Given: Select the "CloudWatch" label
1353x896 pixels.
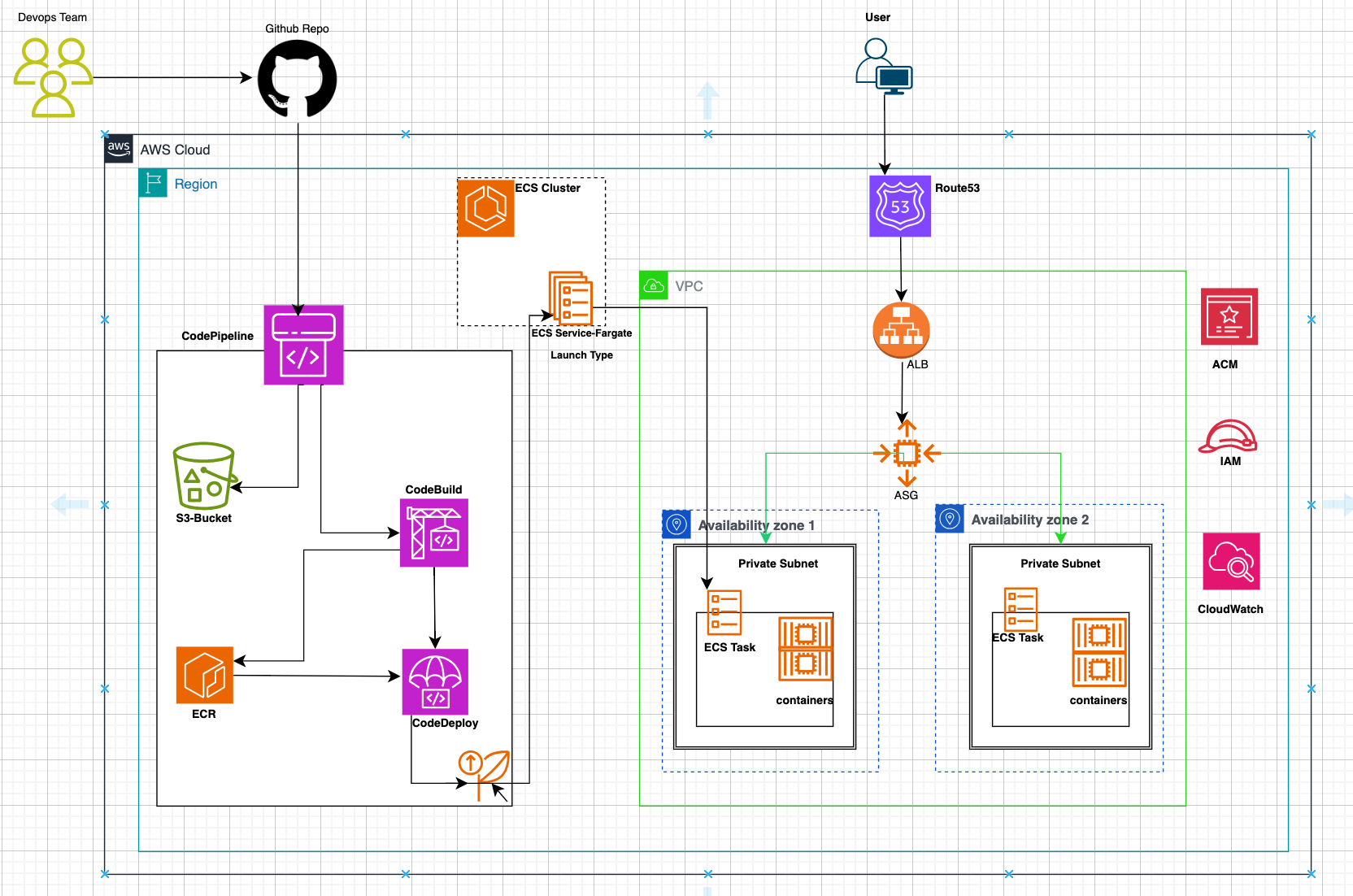Looking at the screenshot, I should pos(1230,609).
